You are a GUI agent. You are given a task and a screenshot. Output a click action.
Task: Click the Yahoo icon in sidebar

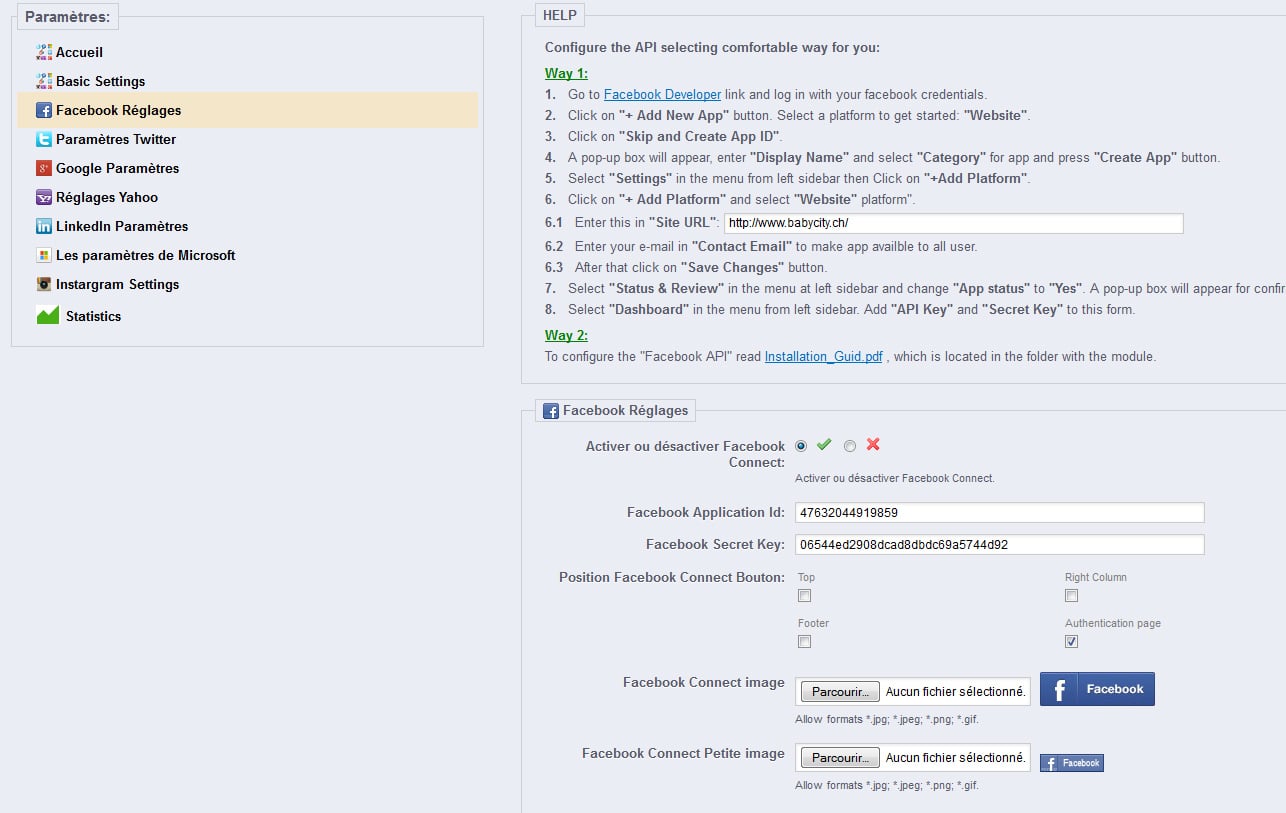pos(44,197)
